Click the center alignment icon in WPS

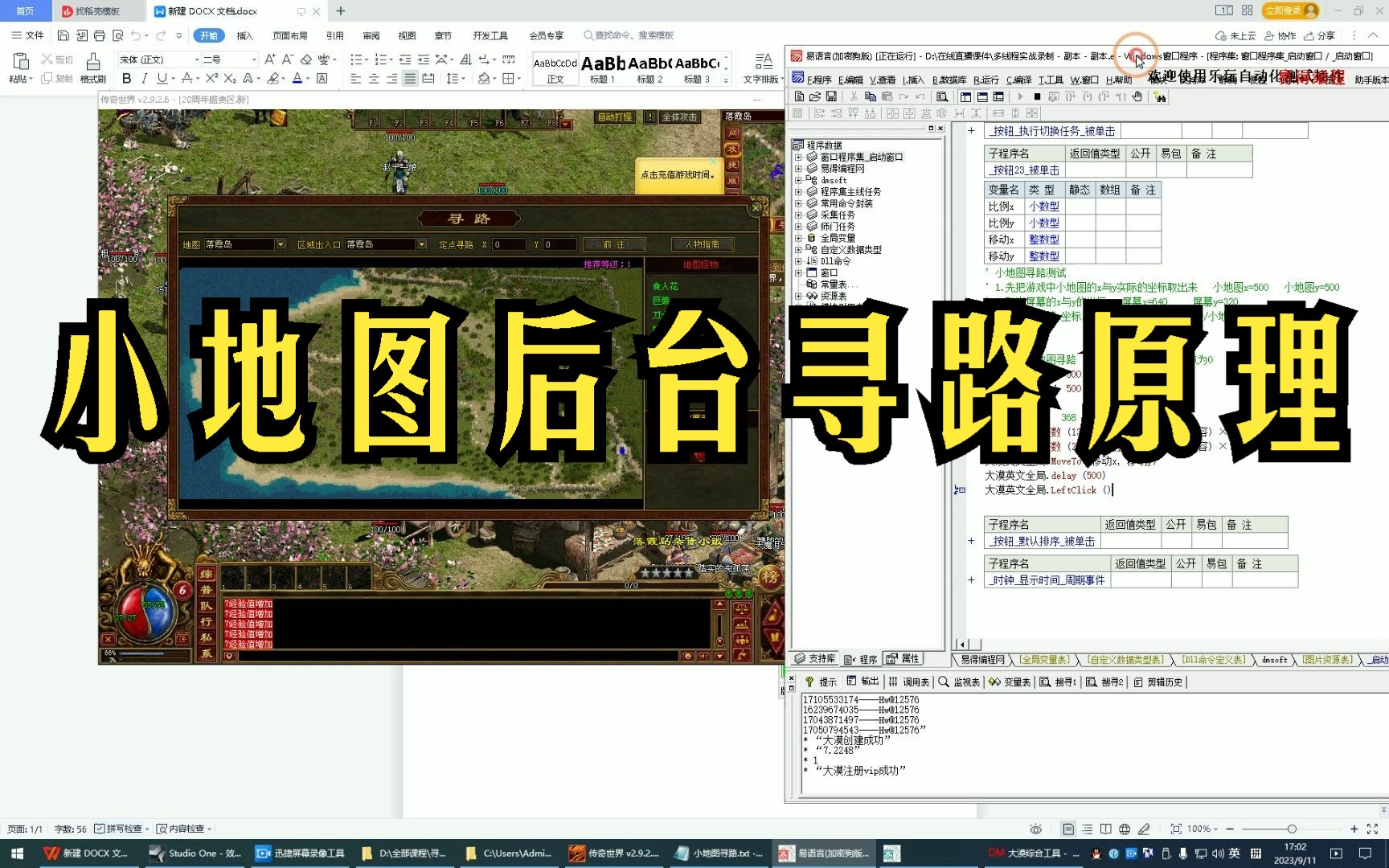[374, 79]
